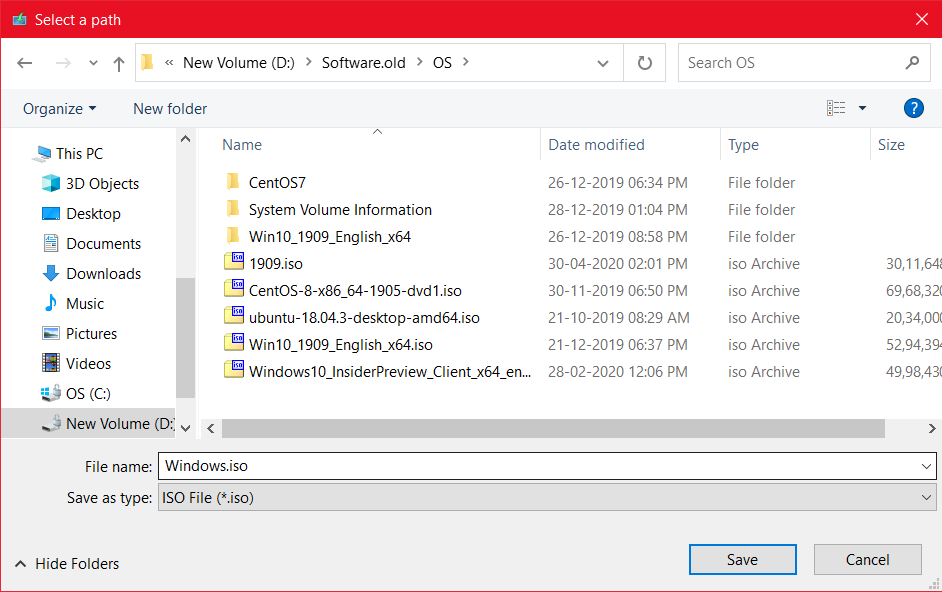Click the folder icon in the address bar
This screenshot has height=592, width=942.
147,62
